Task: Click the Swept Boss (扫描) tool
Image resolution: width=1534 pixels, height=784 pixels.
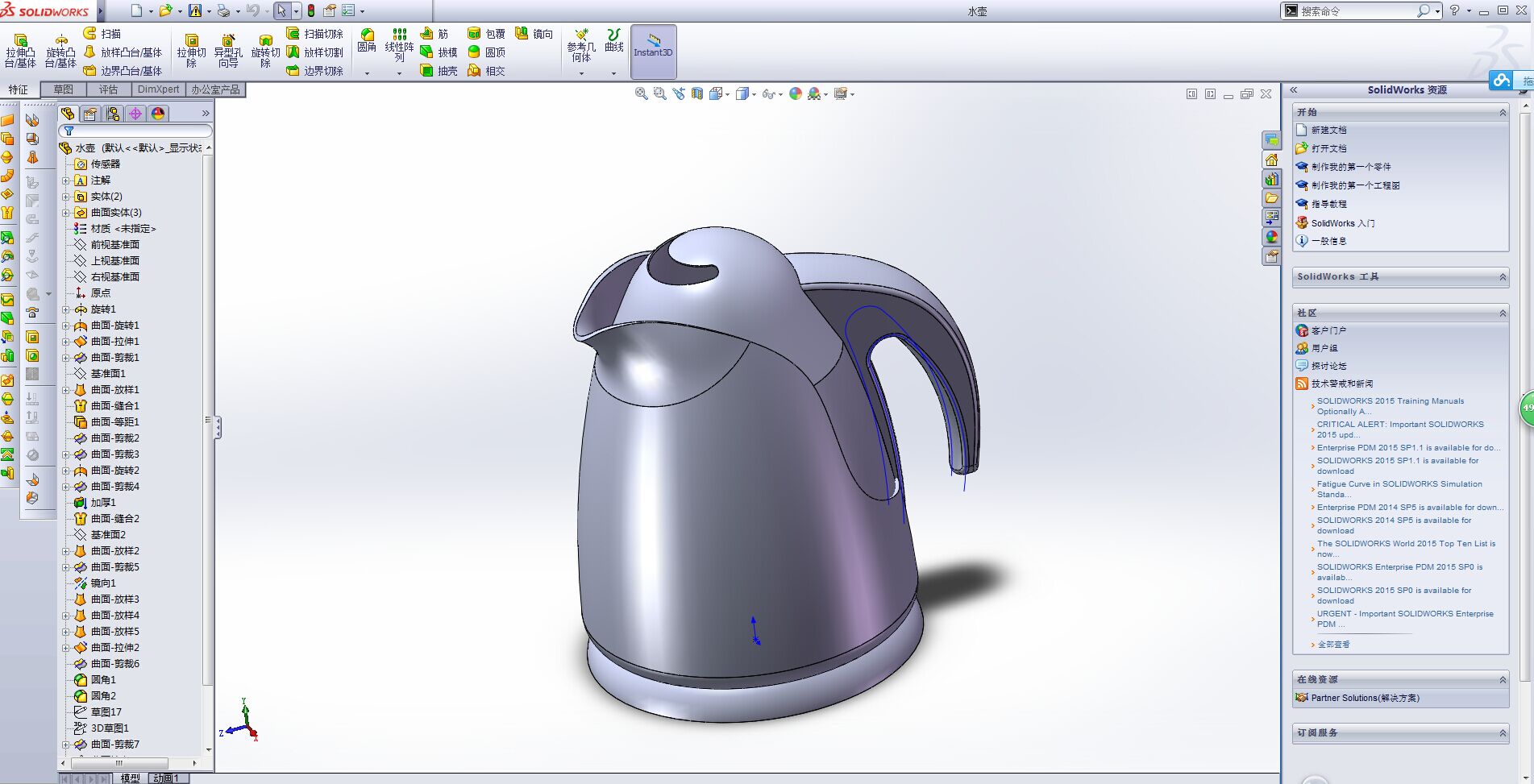Action: pyautogui.click(x=102, y=34)
